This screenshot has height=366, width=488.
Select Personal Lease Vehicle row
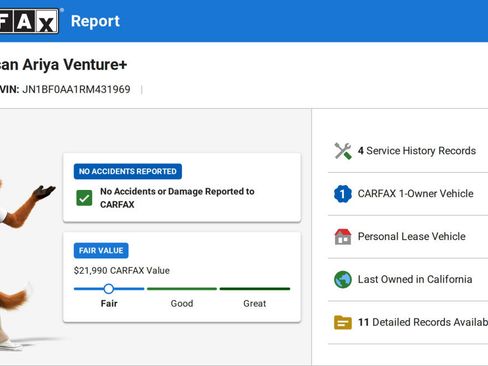click(408, 237)
